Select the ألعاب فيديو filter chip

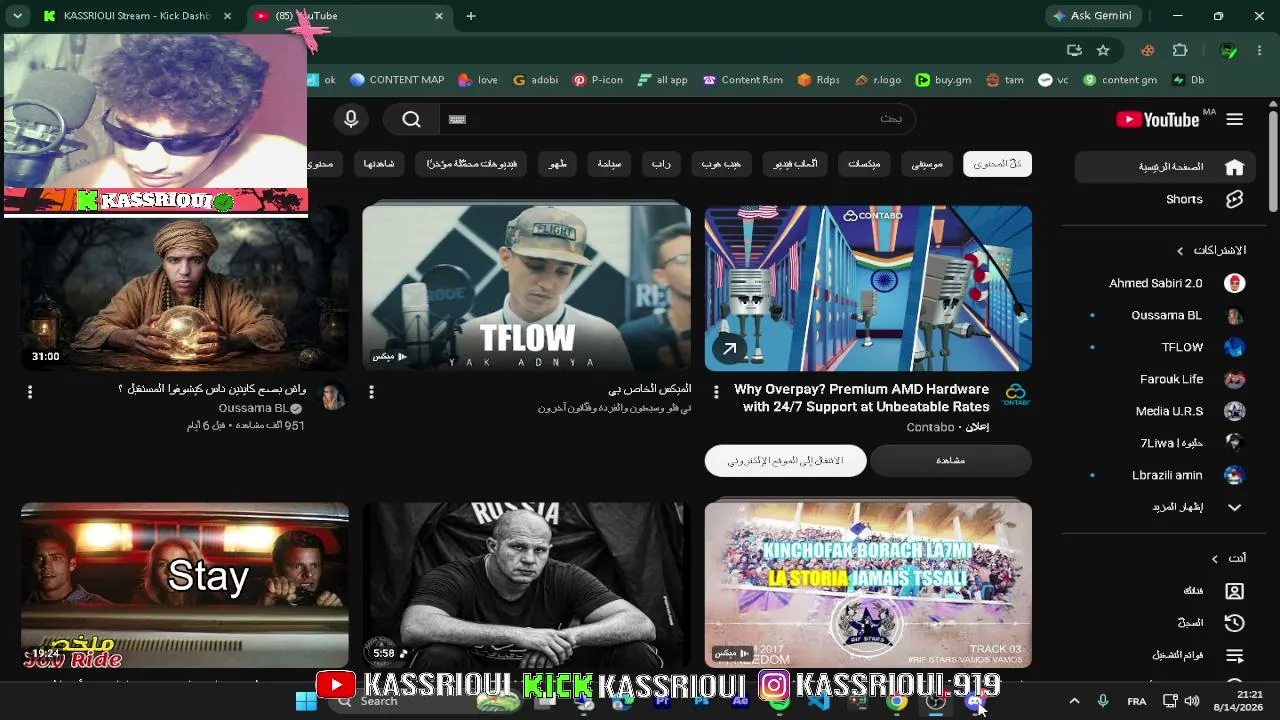click(795, 164)
